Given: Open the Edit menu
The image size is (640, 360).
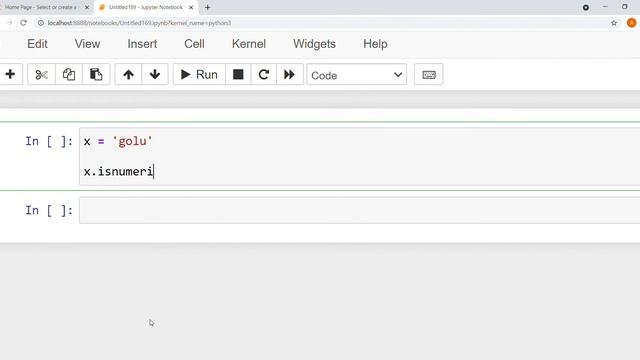Looking at the screenshot, I should [x=37, y=44].
